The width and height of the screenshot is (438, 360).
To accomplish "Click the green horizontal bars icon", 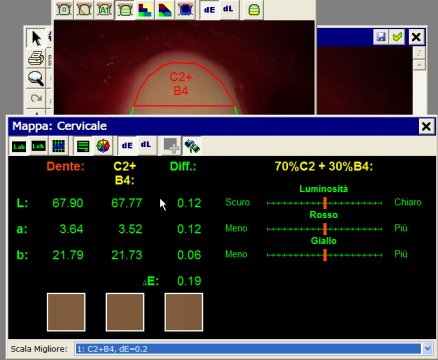I will pos(83,146).
